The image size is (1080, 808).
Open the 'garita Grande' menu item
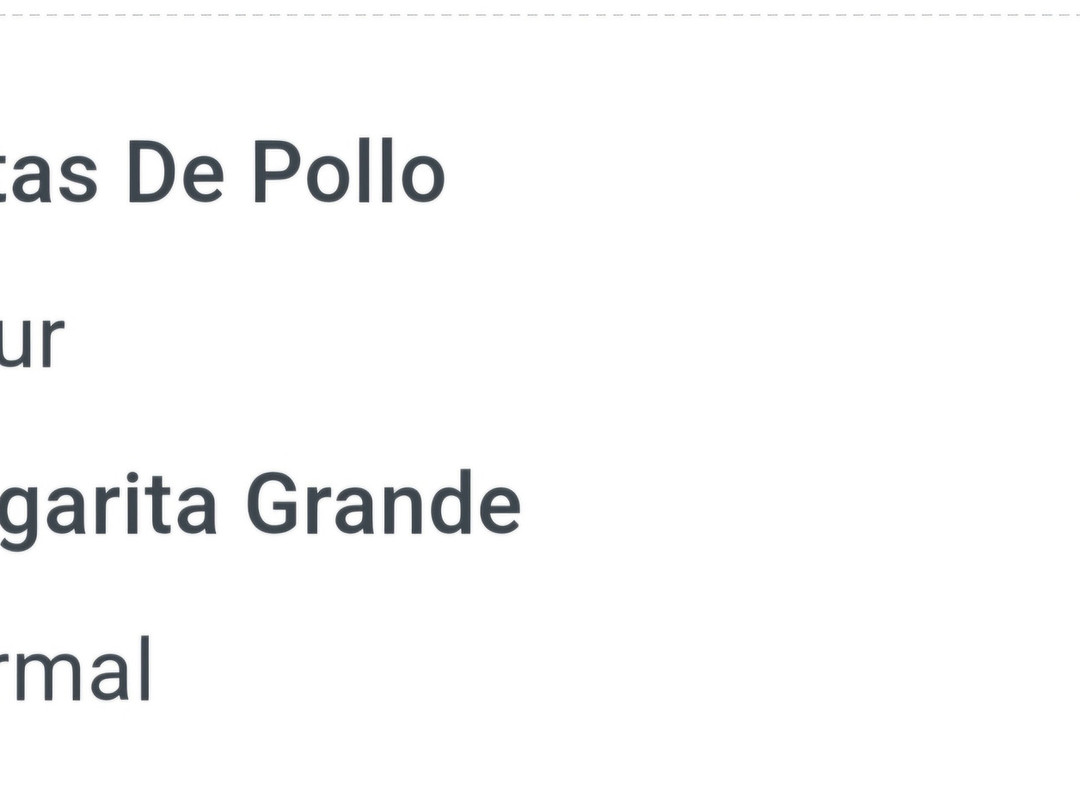click(x=260, y=504)
